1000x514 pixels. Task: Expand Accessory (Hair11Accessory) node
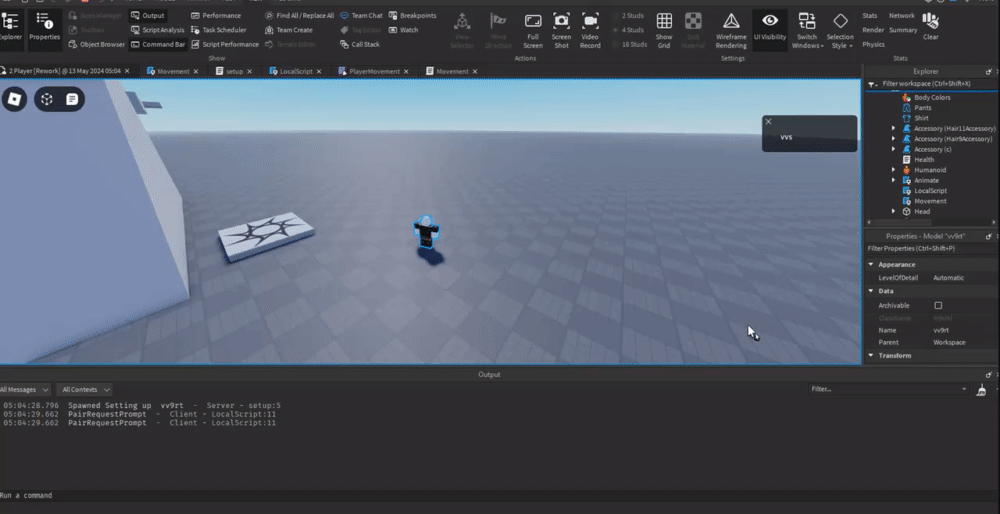click(893, 129)
